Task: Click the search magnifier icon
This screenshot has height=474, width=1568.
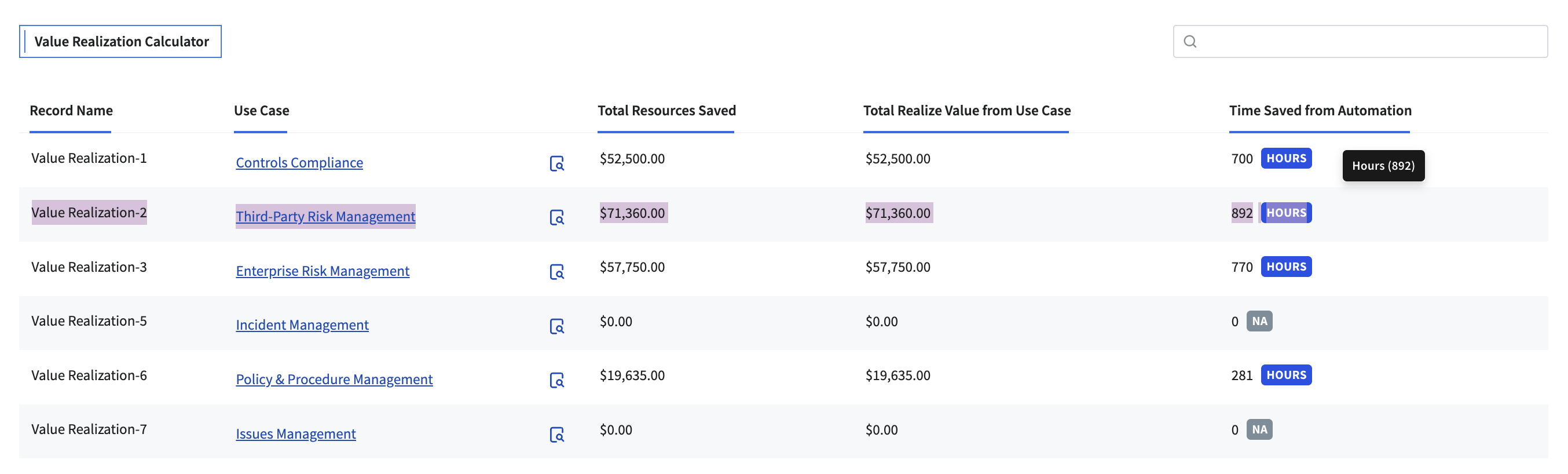Action: (x=1189, y=41)
